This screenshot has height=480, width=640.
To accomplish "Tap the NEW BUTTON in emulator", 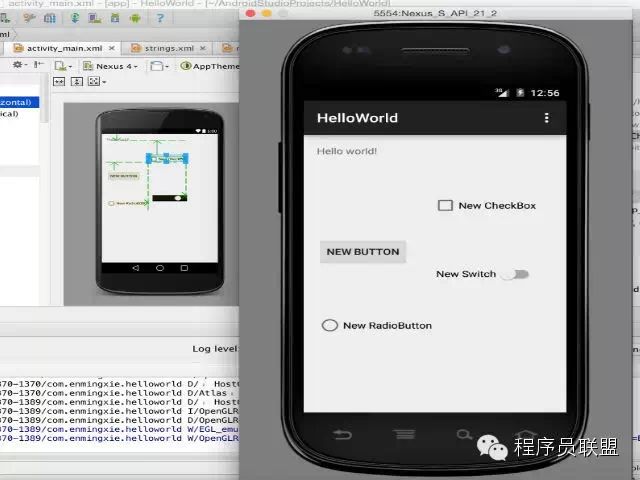I will (363, 252).
